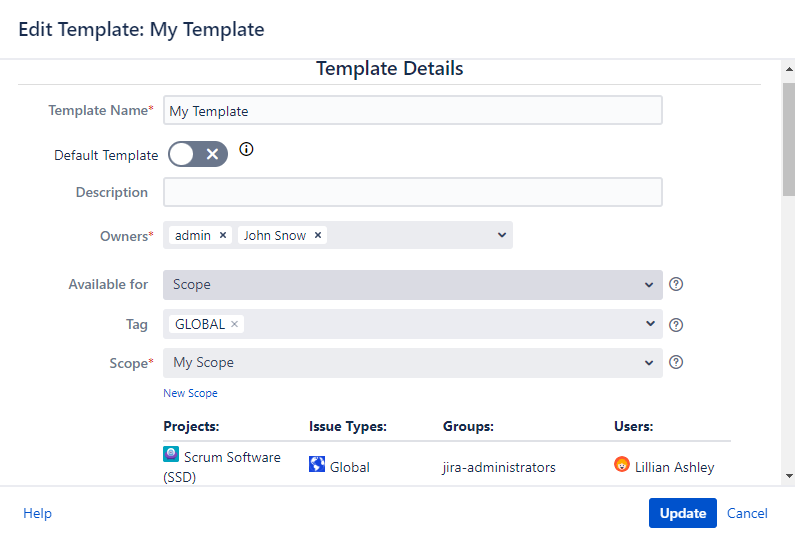Toggle the Default Template switch
The image size is (795, 534).
tap(198, 154)
